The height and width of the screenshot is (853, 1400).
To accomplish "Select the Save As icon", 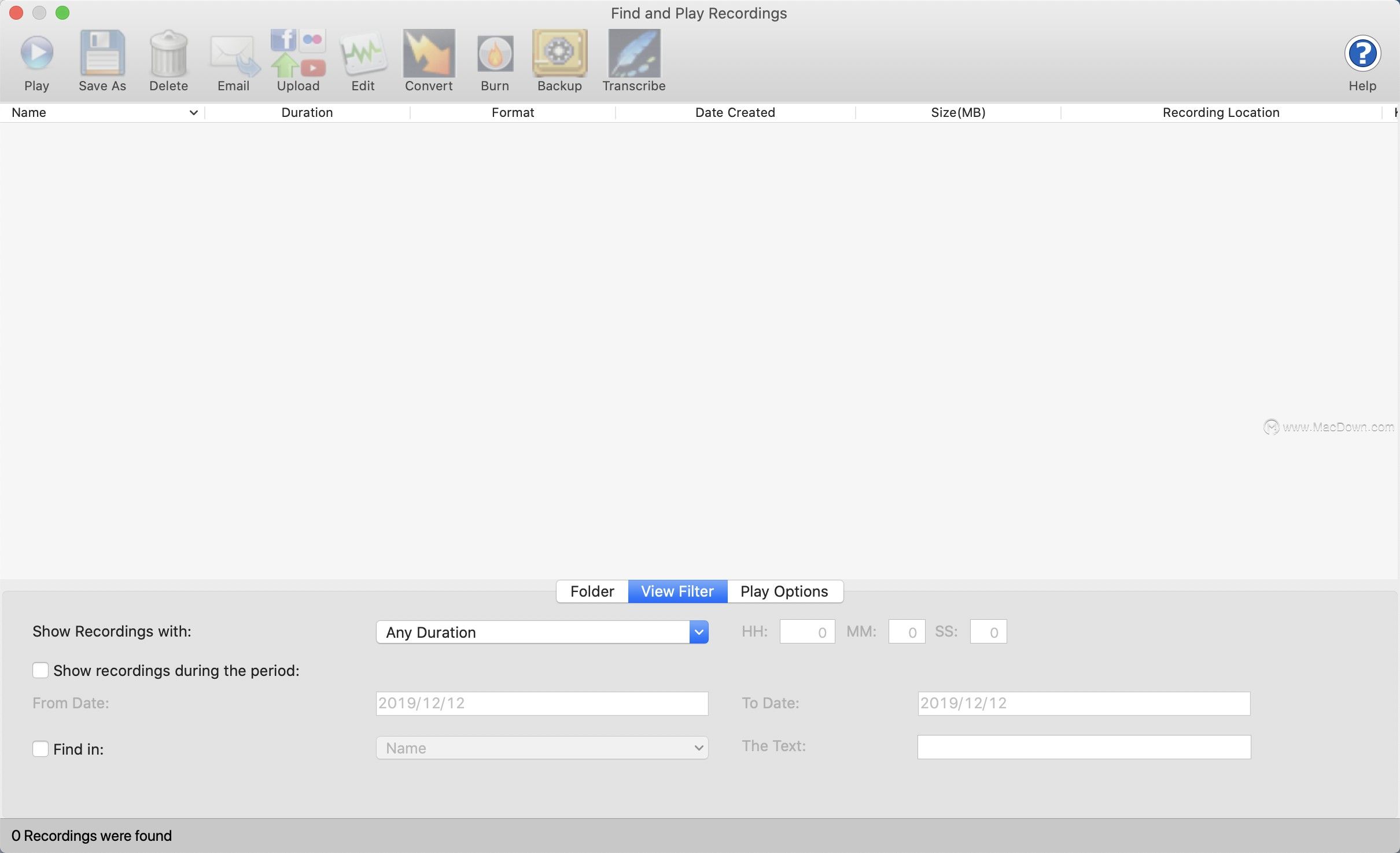I will (102, 53).
